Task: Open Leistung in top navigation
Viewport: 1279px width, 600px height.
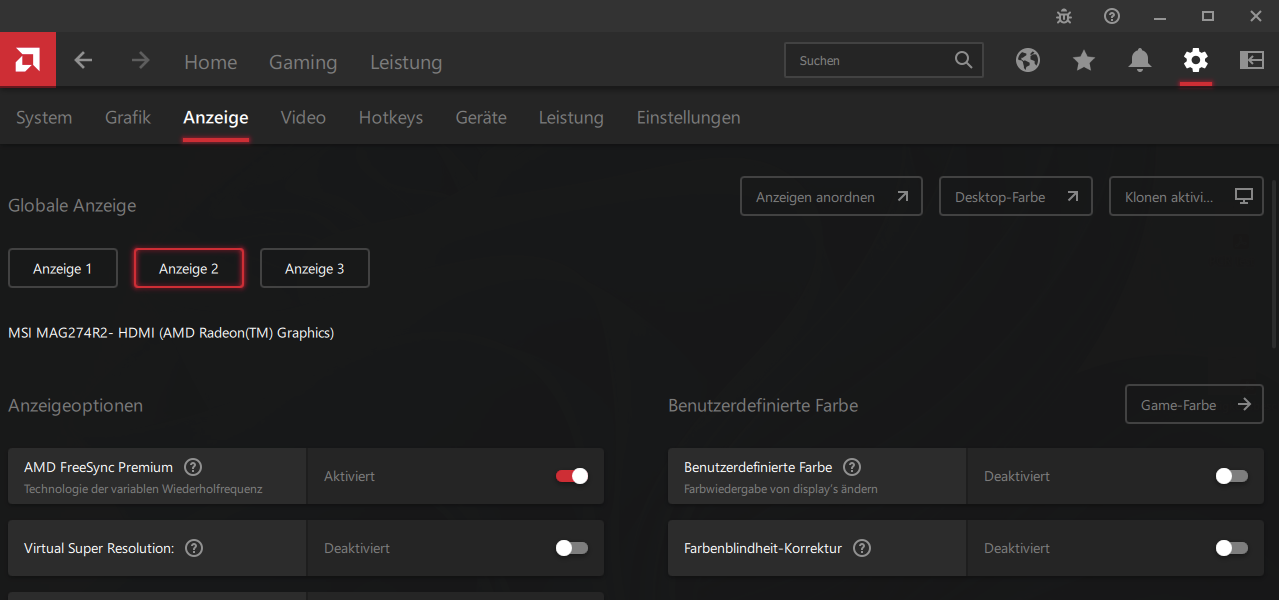Action: 406,62
